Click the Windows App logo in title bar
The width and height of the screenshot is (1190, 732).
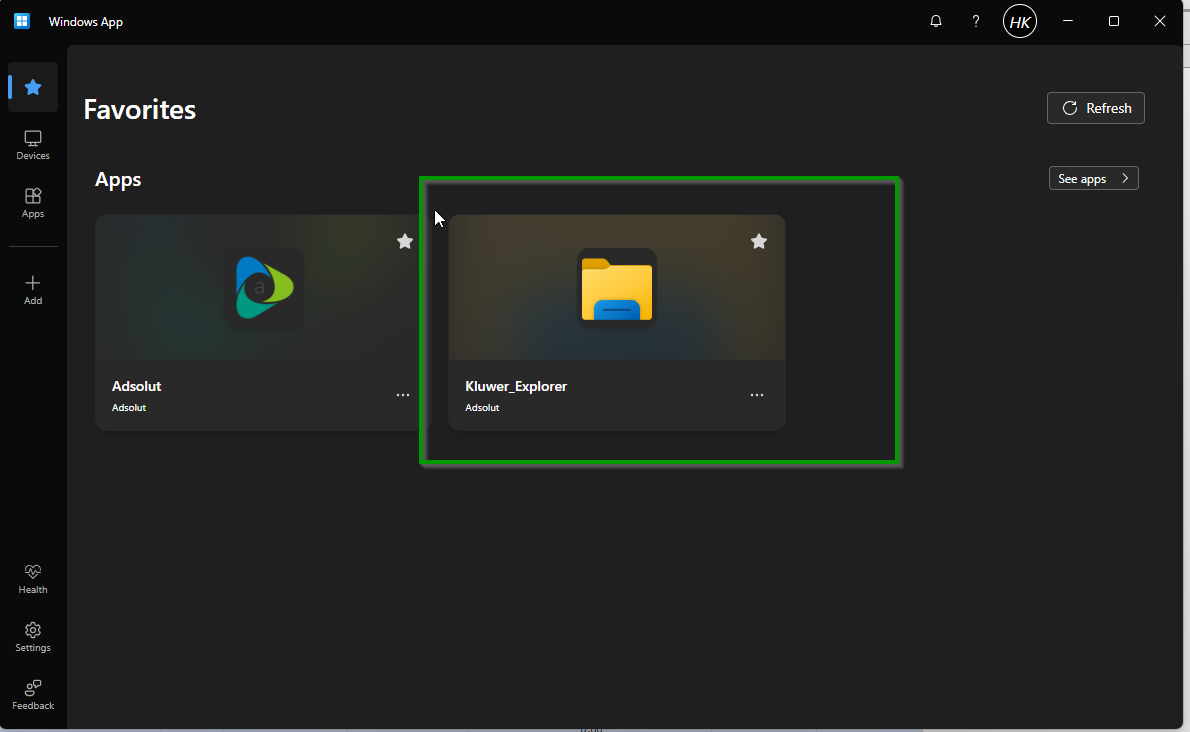click(22, 21)
